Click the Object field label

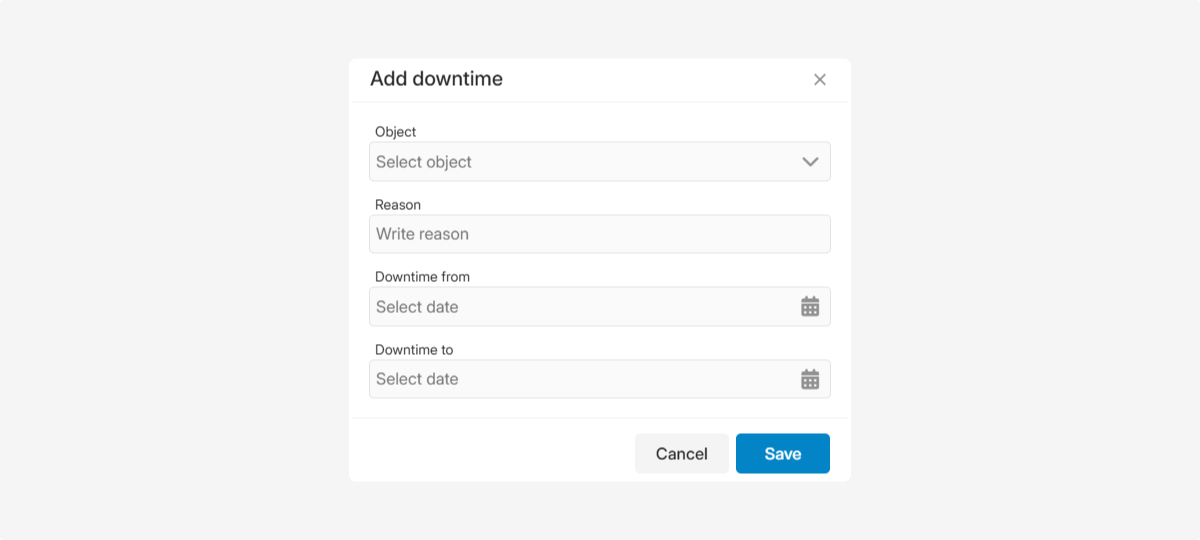(395, 132)
